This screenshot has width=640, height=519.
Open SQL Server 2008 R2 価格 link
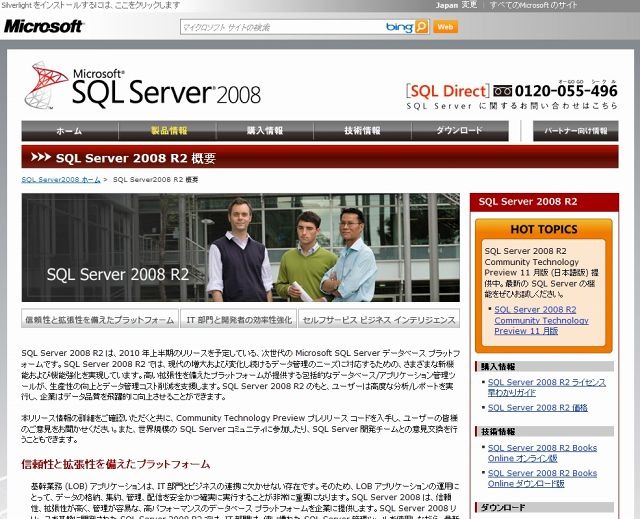pos(538,408)
